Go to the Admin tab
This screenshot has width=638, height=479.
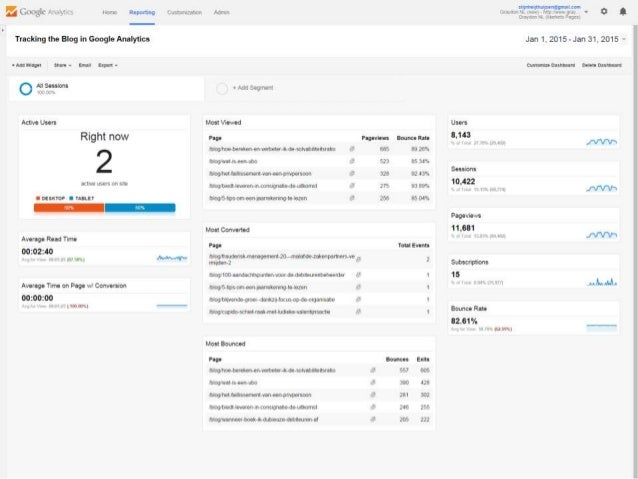point(224,11)
